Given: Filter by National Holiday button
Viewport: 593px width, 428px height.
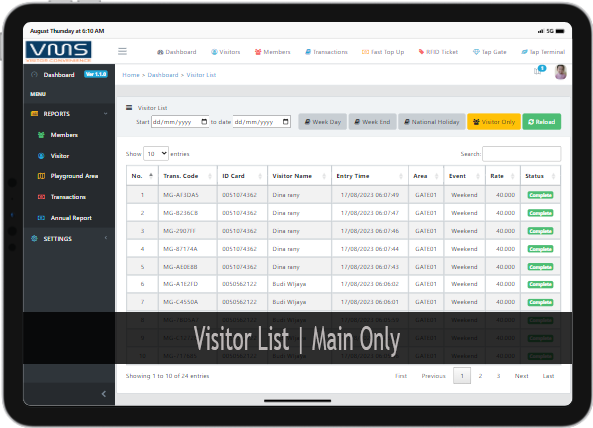Looking at the screenshot, I should point(432,122).
